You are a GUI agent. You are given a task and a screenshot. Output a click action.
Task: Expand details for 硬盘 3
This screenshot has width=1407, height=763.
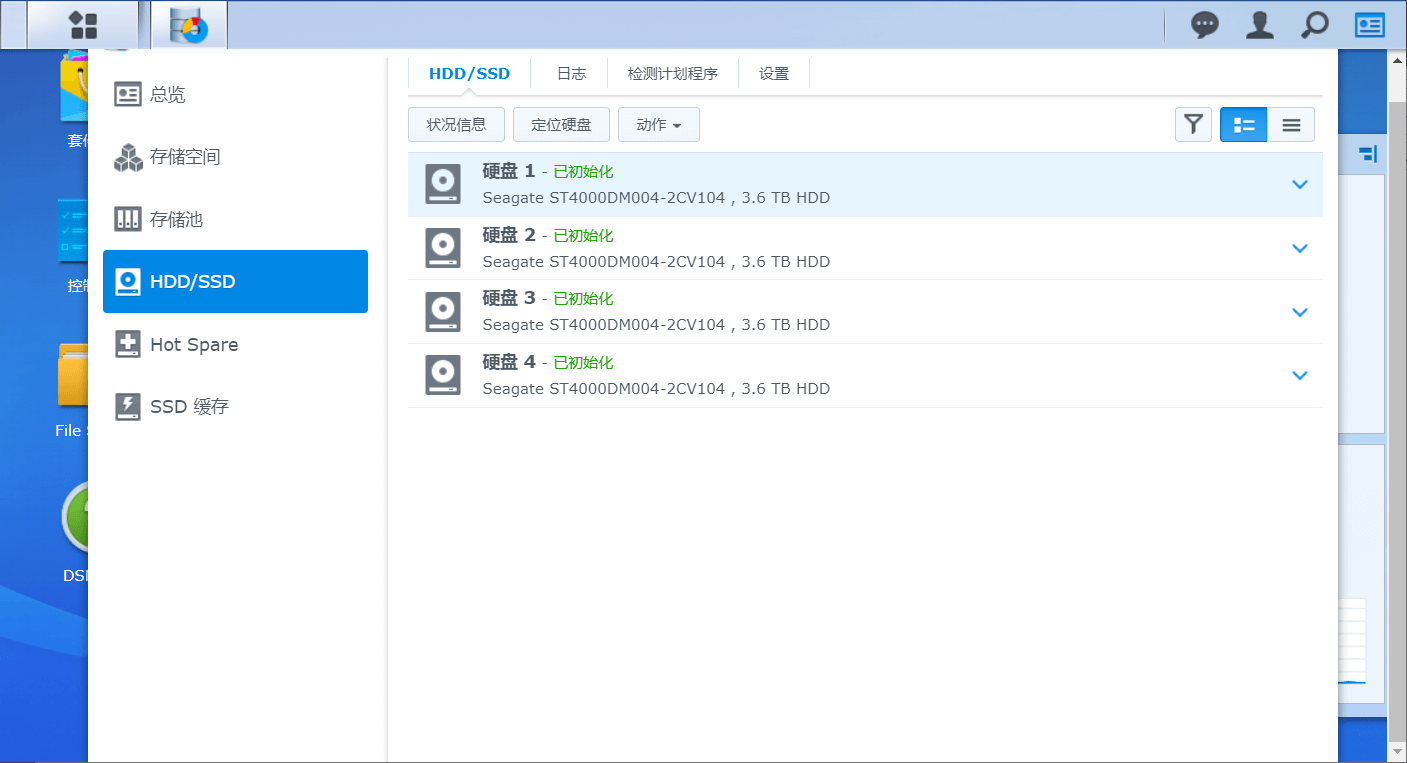tap(1300, 312)
